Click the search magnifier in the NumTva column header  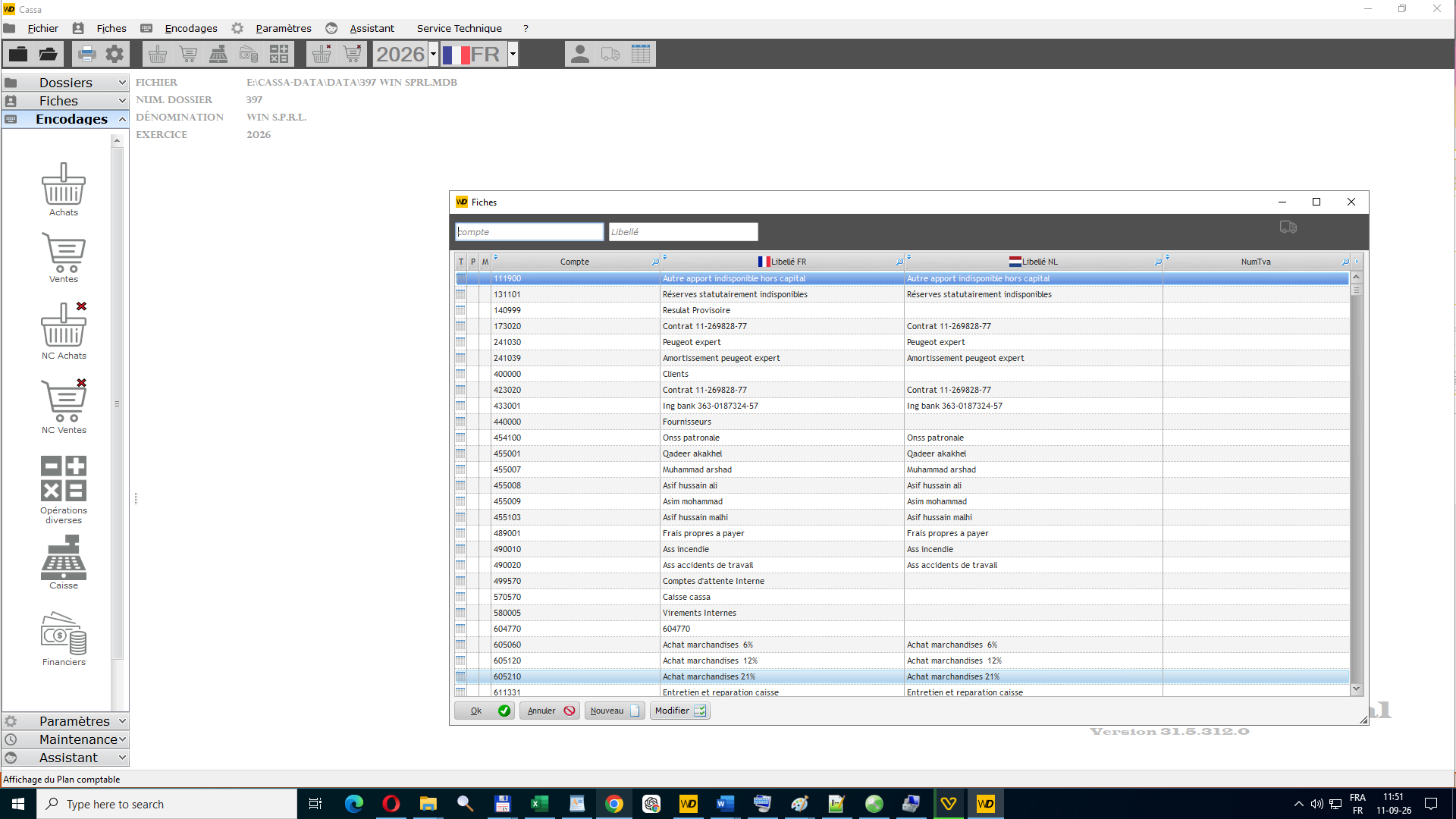tap(1345, 262)
